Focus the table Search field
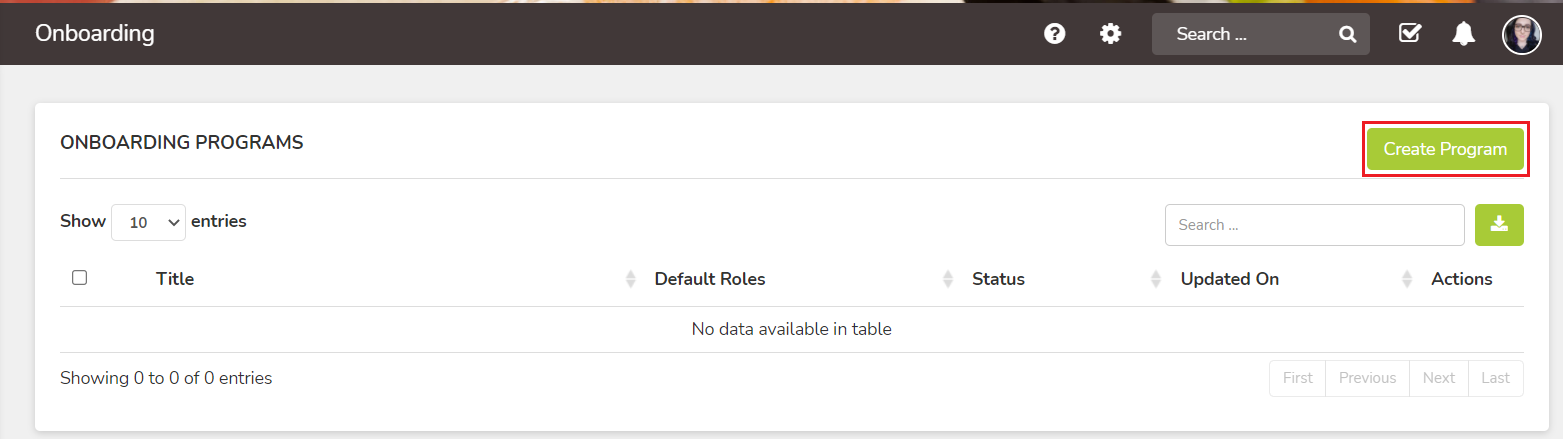Image resolution: width=1563 pixels, height=439 pixels. [x=1314, y=225]
